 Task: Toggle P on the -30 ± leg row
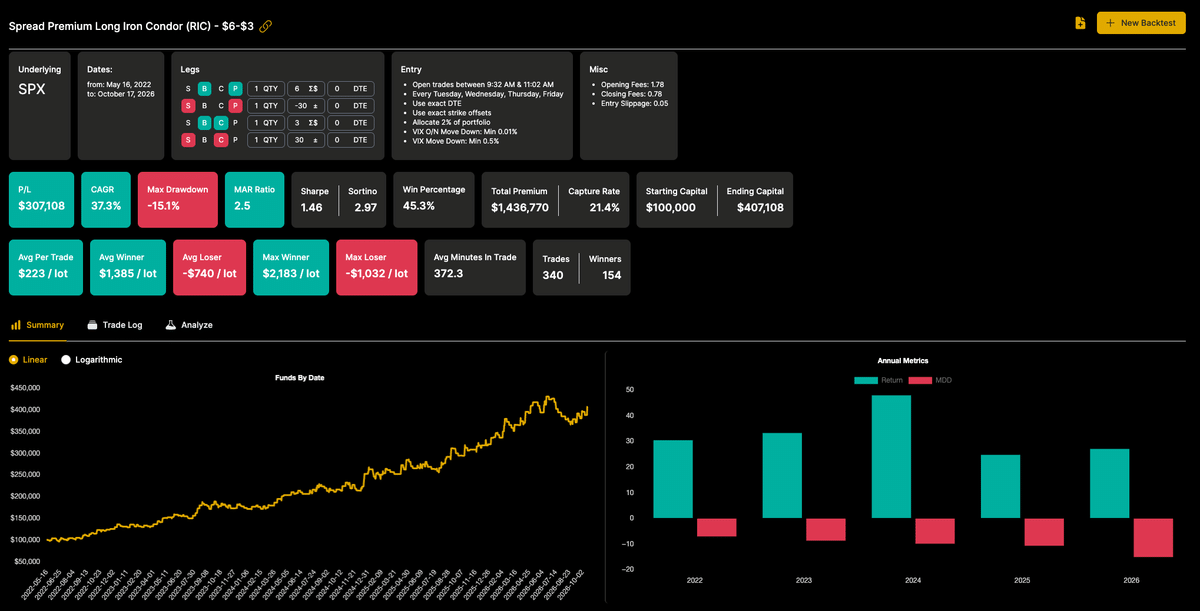[x=235, y=106]
